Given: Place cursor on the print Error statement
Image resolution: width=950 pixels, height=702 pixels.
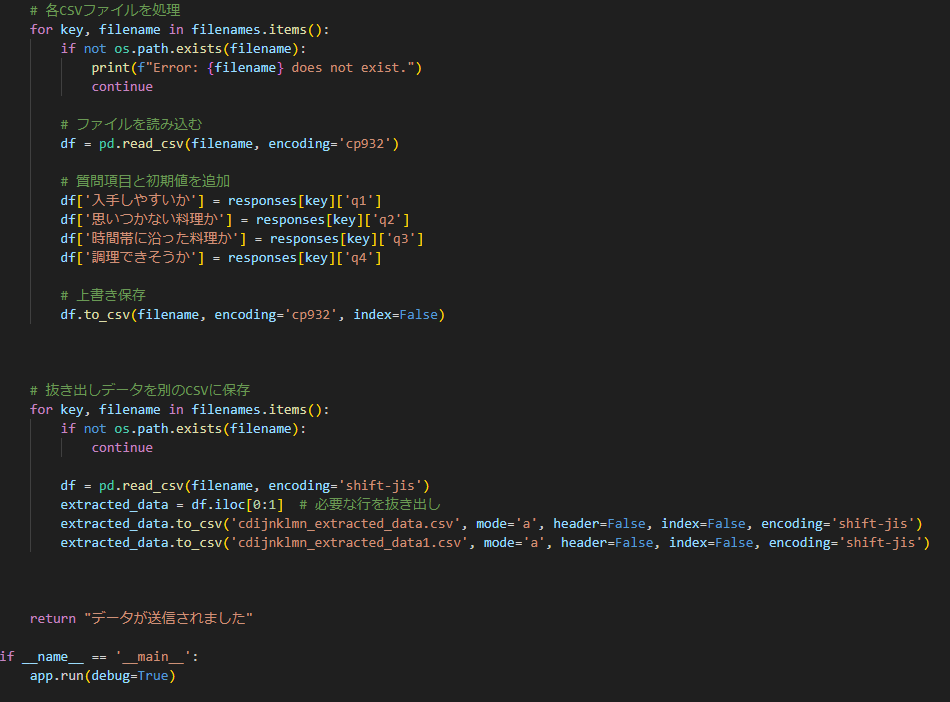Looking at the screenshot, I should (257, 67).
